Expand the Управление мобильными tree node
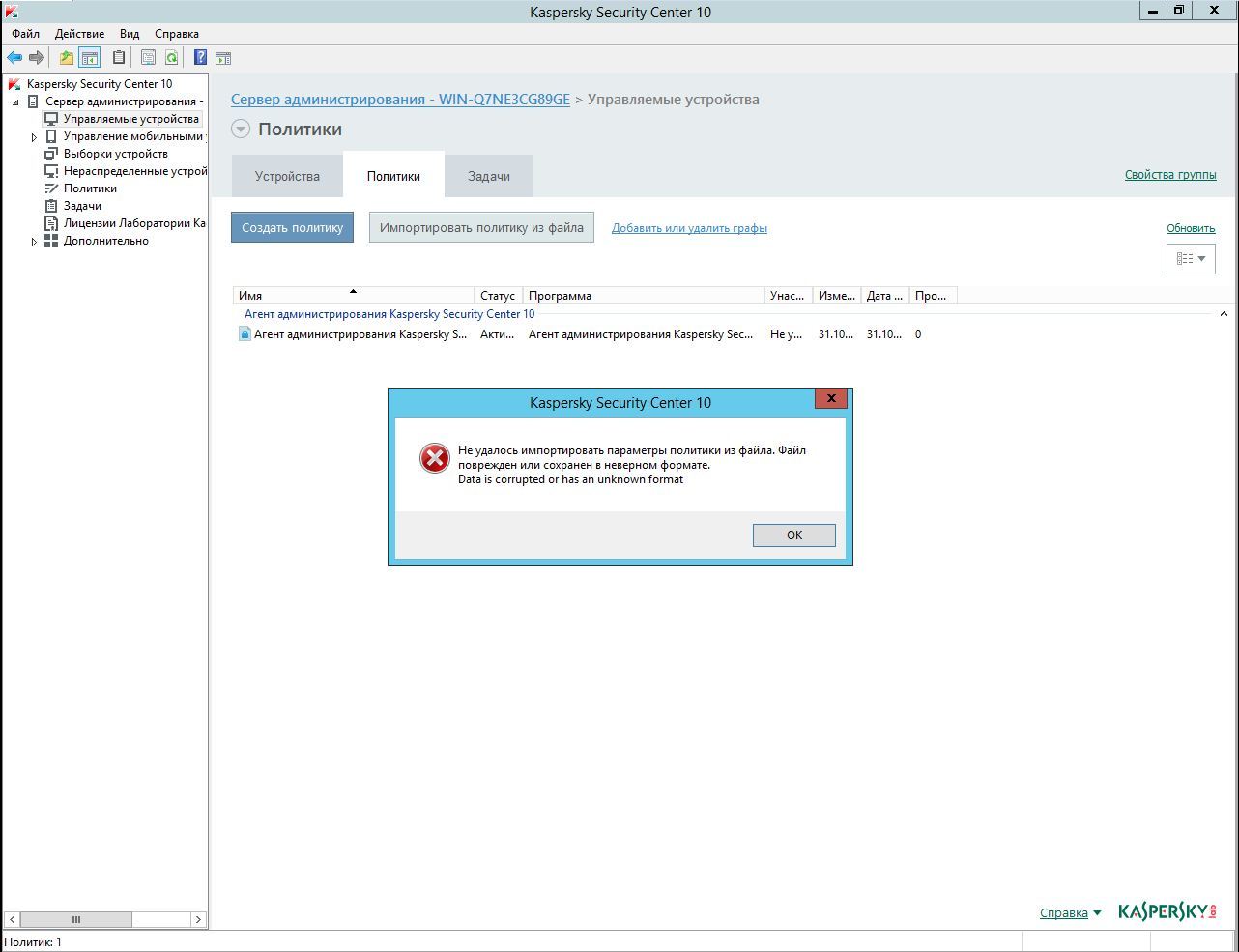 (34, 137)
